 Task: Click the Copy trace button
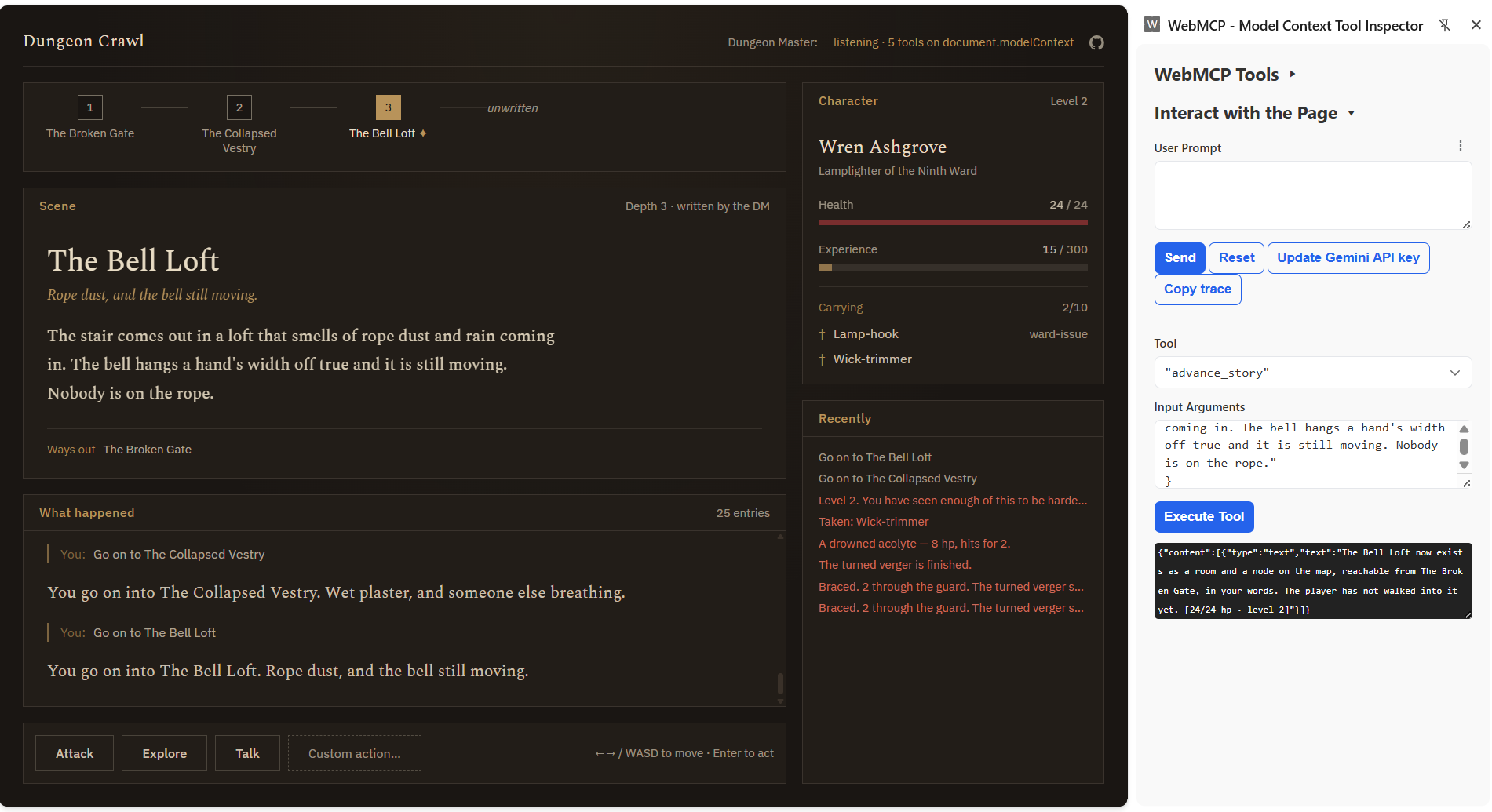click(1198, 289)
